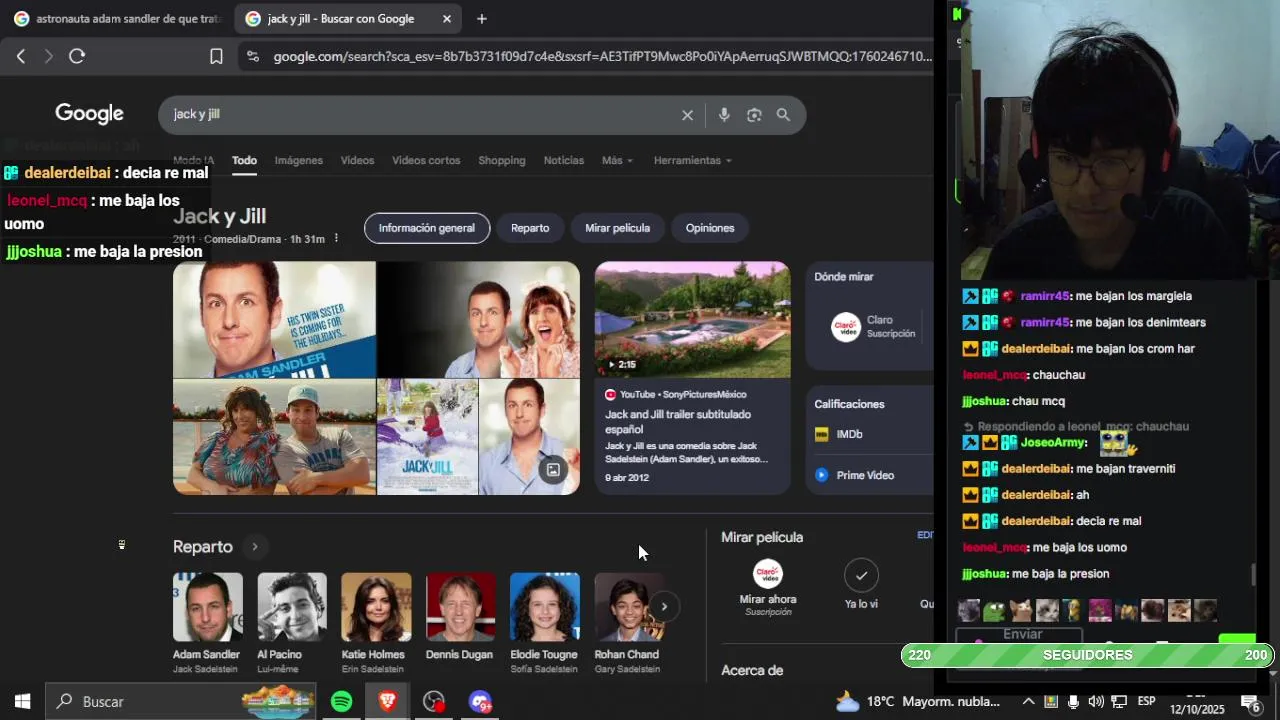Switch to the 'Imágenes' search tab
The width and height of the screenshot is (1280, 720).
pos(299,161)
